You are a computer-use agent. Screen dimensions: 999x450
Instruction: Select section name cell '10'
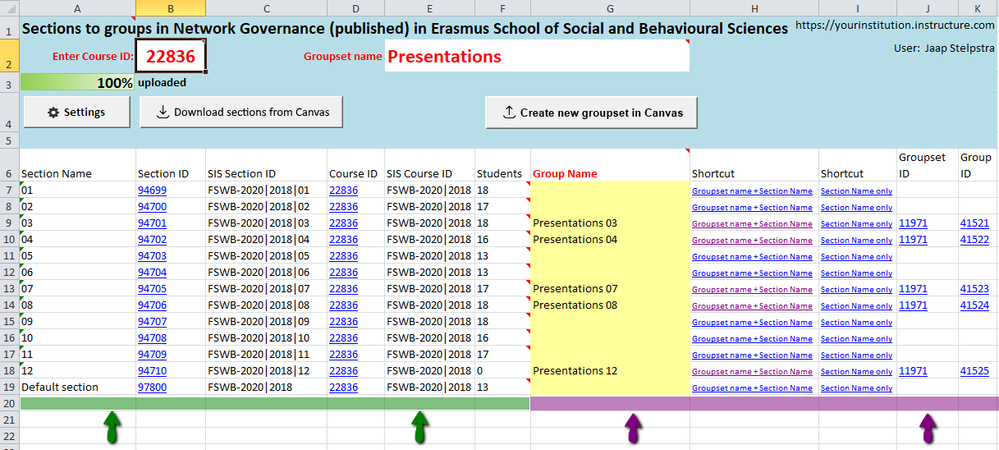point(78,338)
